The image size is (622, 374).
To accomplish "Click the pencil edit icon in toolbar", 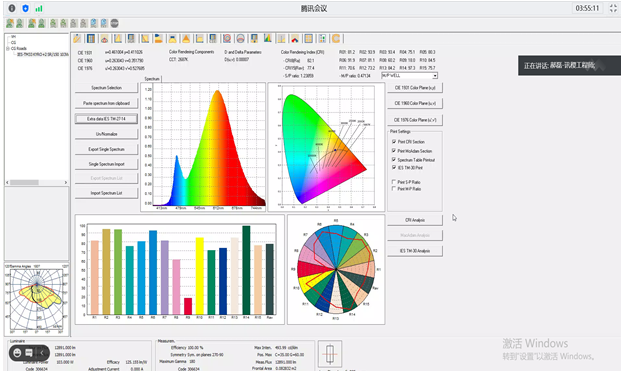I will tap(77, 38).
